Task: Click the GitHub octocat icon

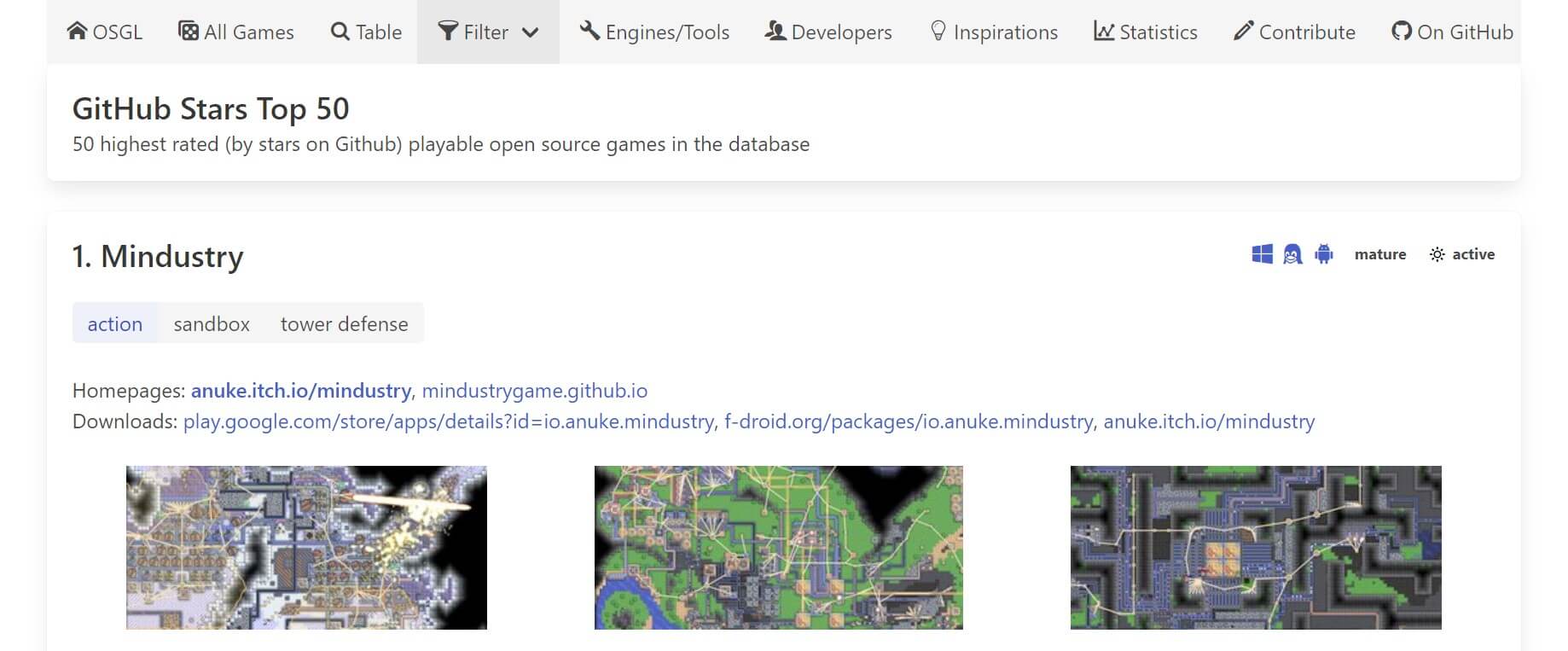Action: tap(1402, 32)
